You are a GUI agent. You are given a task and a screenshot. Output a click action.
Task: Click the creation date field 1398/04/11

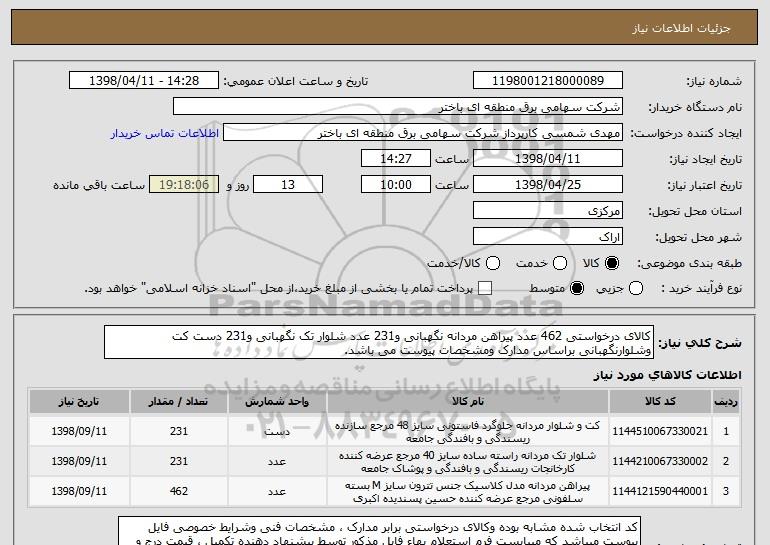pos(548,159)
